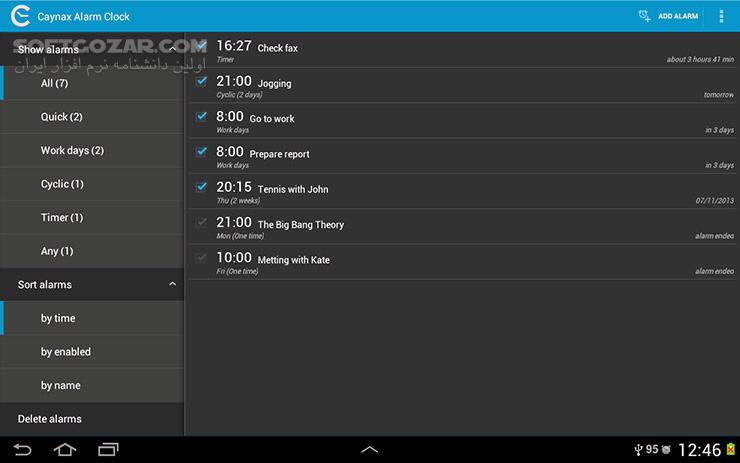Click the Caynax app logo icon
The height and width of the screenshot is (463, 740).
coord(20,16)
